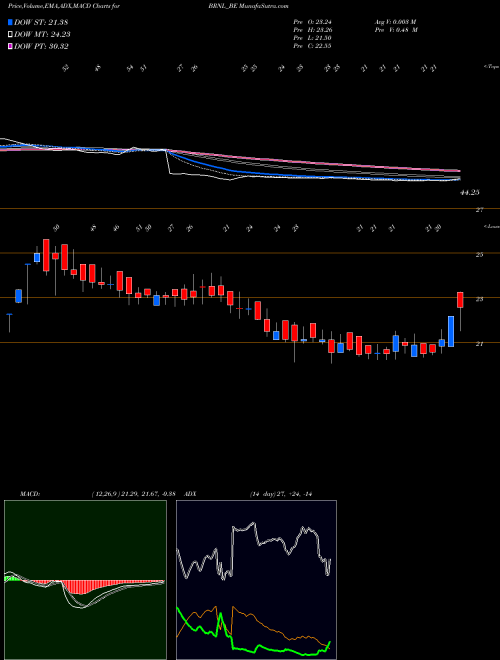This screenshot has width=500, height=660.
Task: Click the 25 price axis label
Action: [x=479, y=254]
